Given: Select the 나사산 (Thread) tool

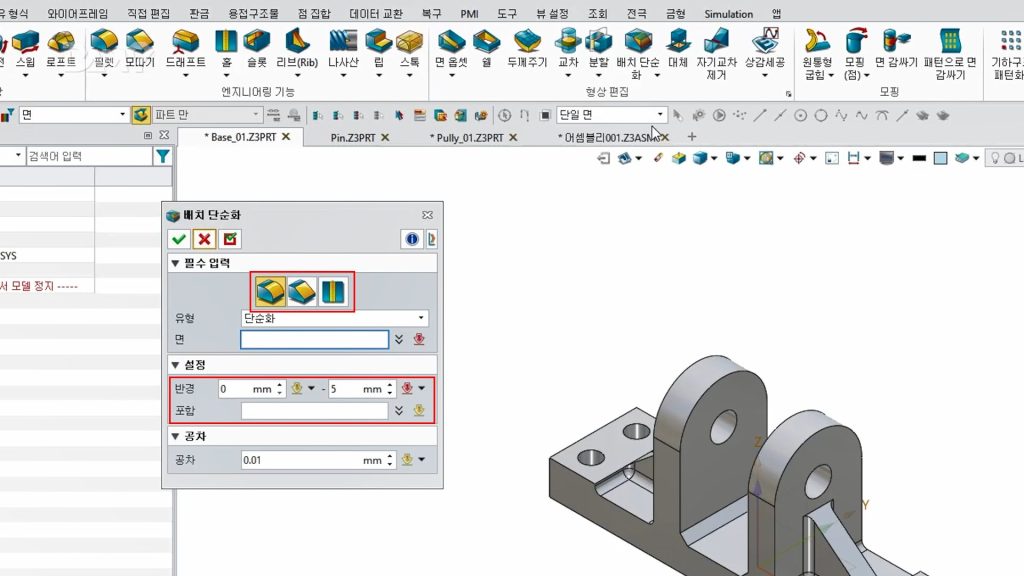Looking at the screenshot, I should (343, 49).
